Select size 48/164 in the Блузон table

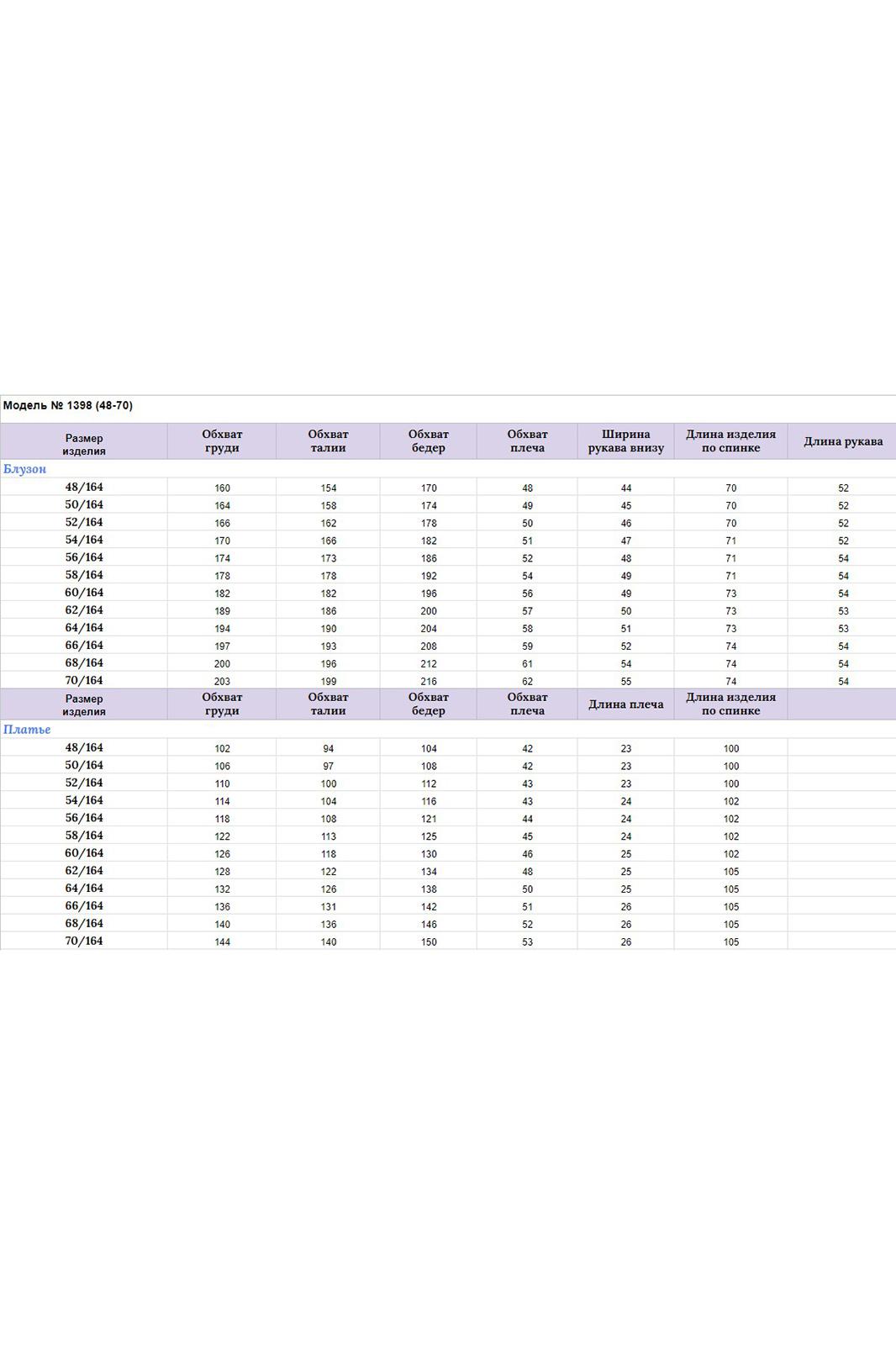coord(84,487)
